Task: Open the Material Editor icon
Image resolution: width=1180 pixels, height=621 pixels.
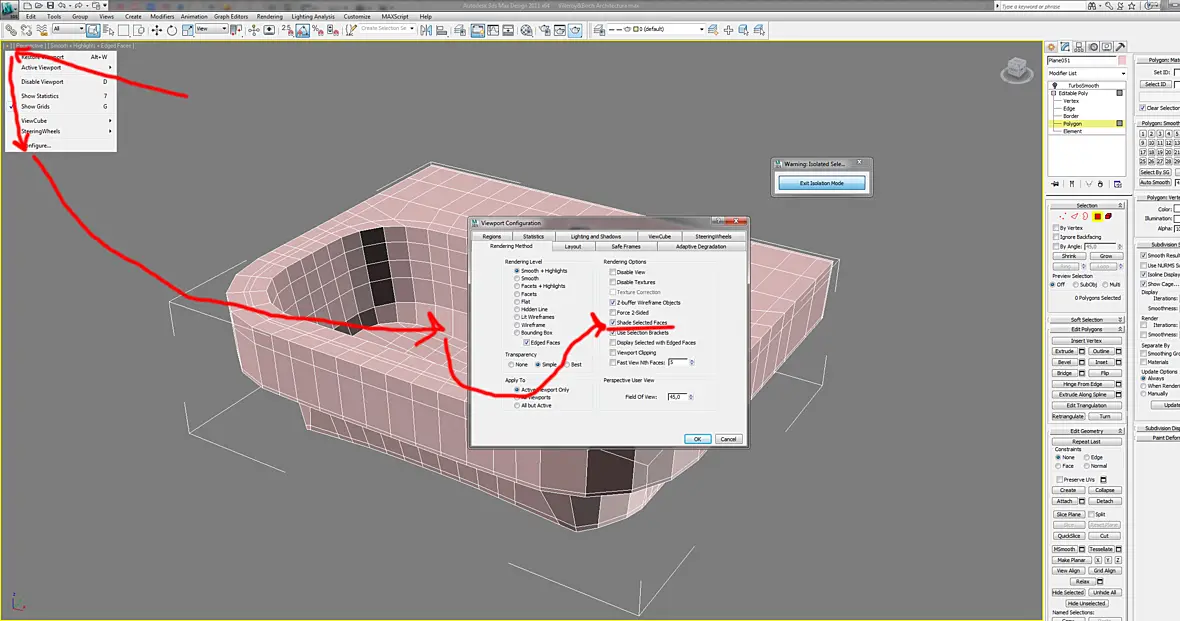Action: pyautogui.click(x=526, y=30)
